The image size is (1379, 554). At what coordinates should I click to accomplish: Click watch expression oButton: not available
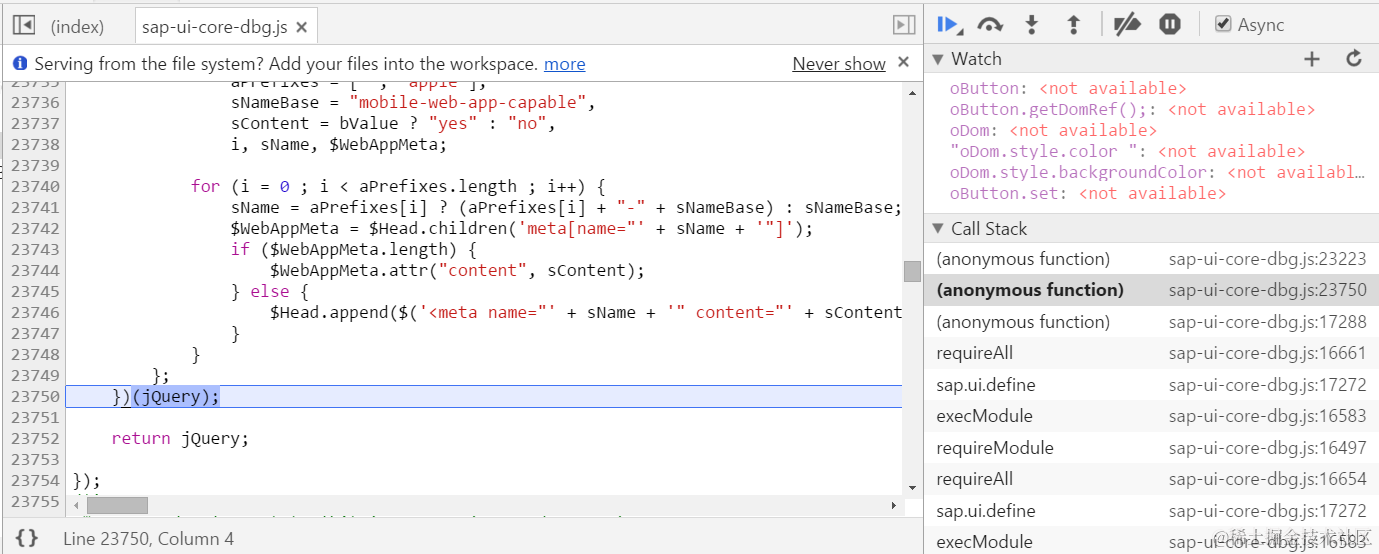1068,88
